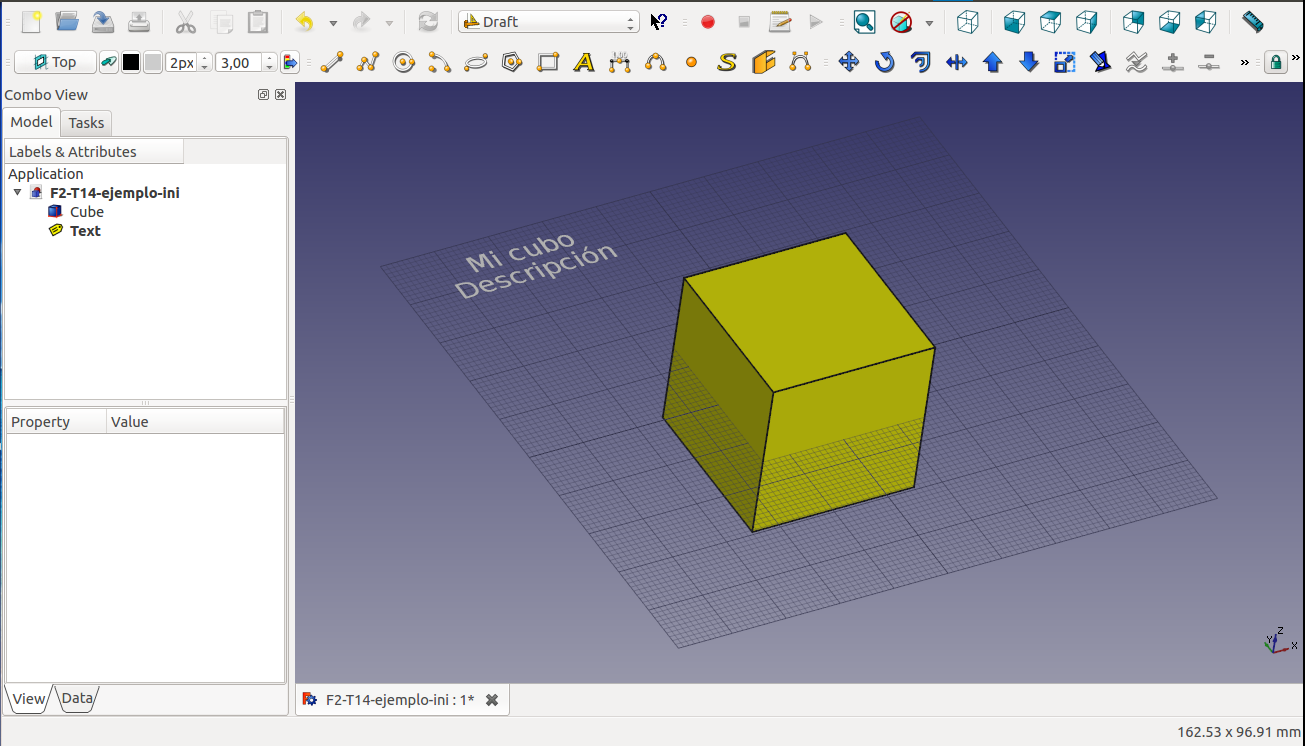Select the Draft Polygon tool
Screen dimensions: 1305x746
(x=512, y=63)
